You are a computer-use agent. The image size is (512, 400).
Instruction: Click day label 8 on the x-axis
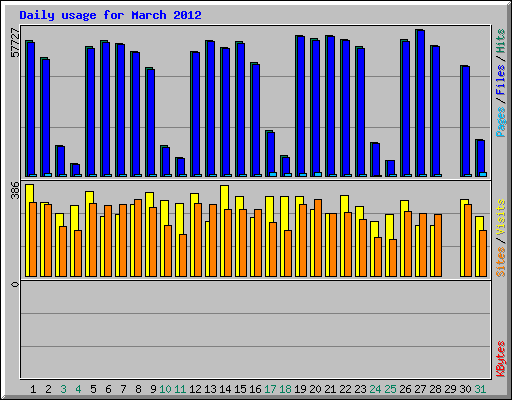click(138, 389)
